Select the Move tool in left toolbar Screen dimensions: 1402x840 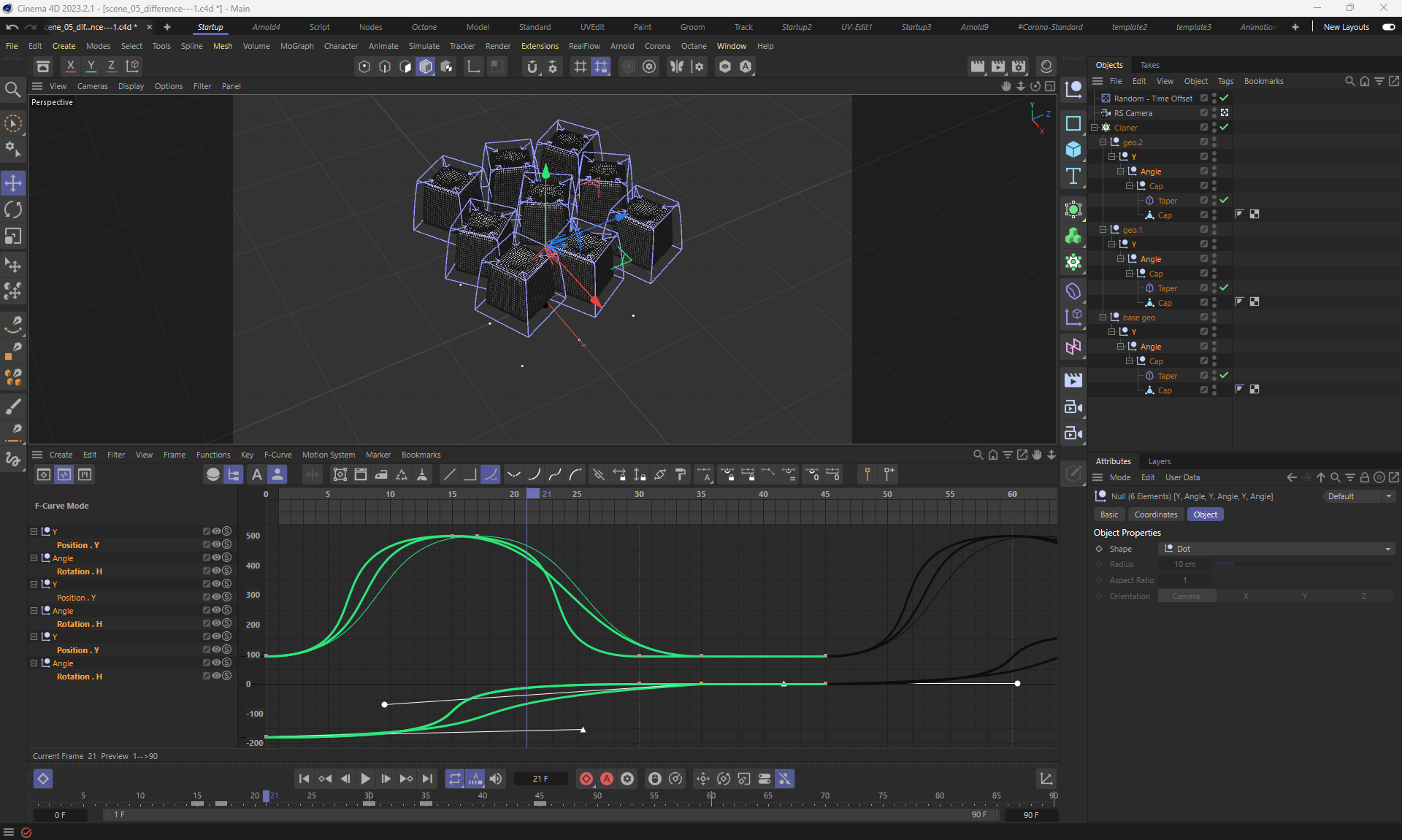click(13, 183)
